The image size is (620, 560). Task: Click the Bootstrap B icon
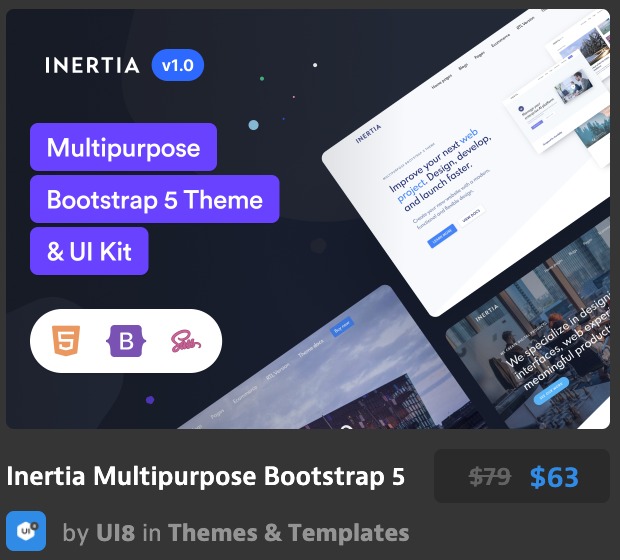pos(126,342)
